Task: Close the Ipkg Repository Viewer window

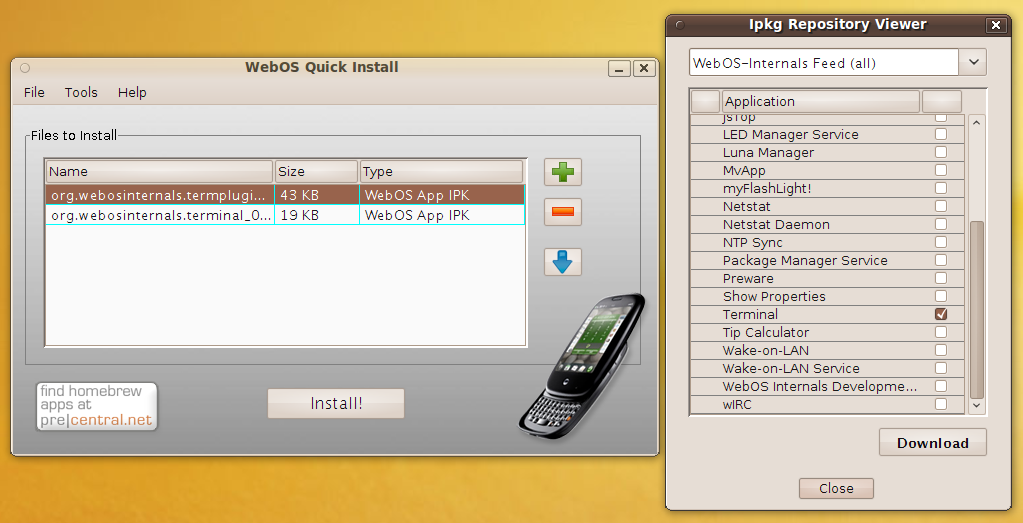Action: (996, 25)
